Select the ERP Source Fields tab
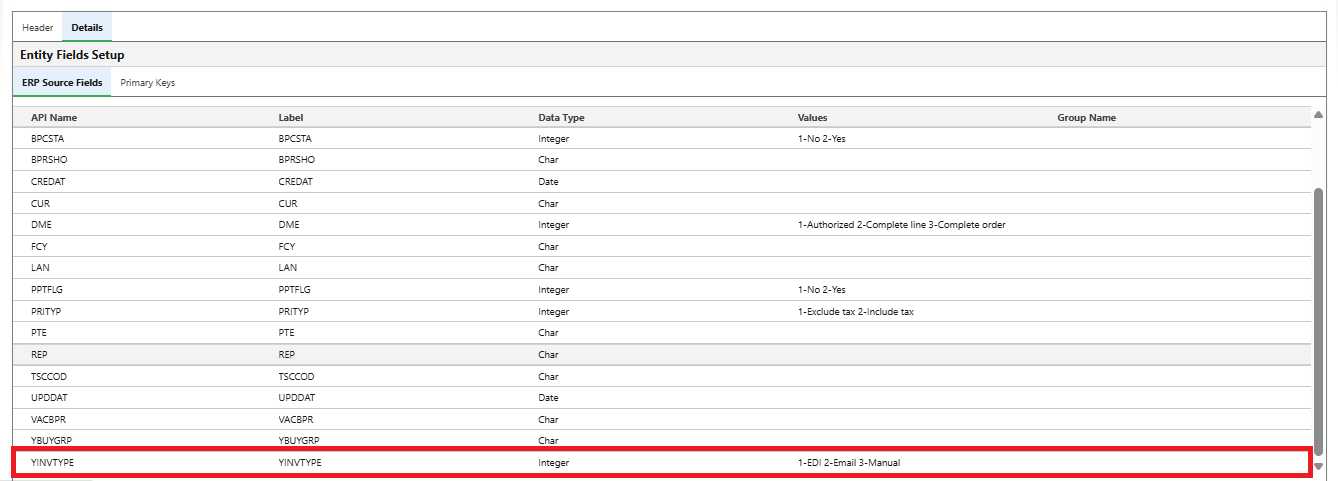 tap(62, 83)
